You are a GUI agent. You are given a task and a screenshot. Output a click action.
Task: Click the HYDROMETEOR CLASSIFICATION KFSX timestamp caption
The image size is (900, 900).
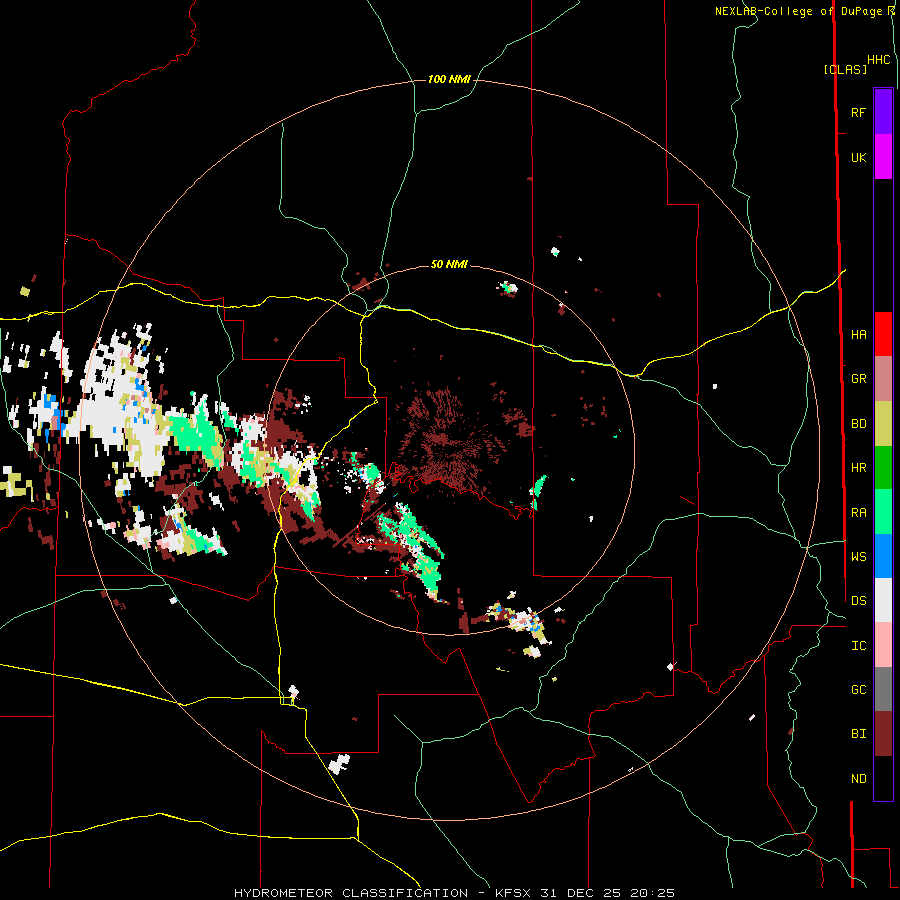point(454,893)
